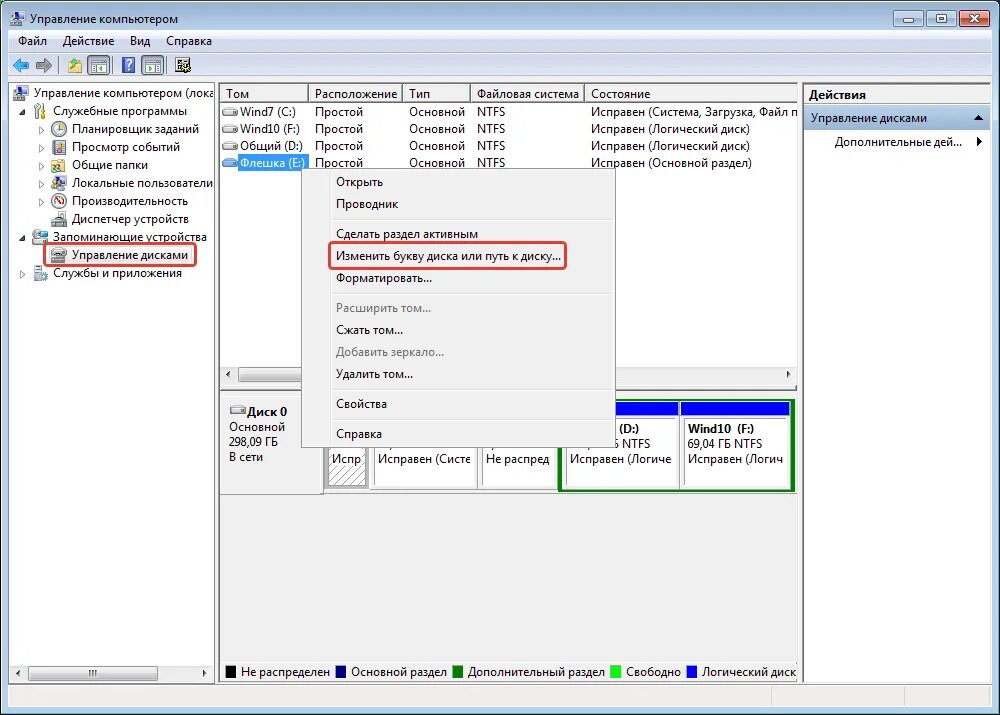Expand the Службы и приложения node

click(22, 274)
